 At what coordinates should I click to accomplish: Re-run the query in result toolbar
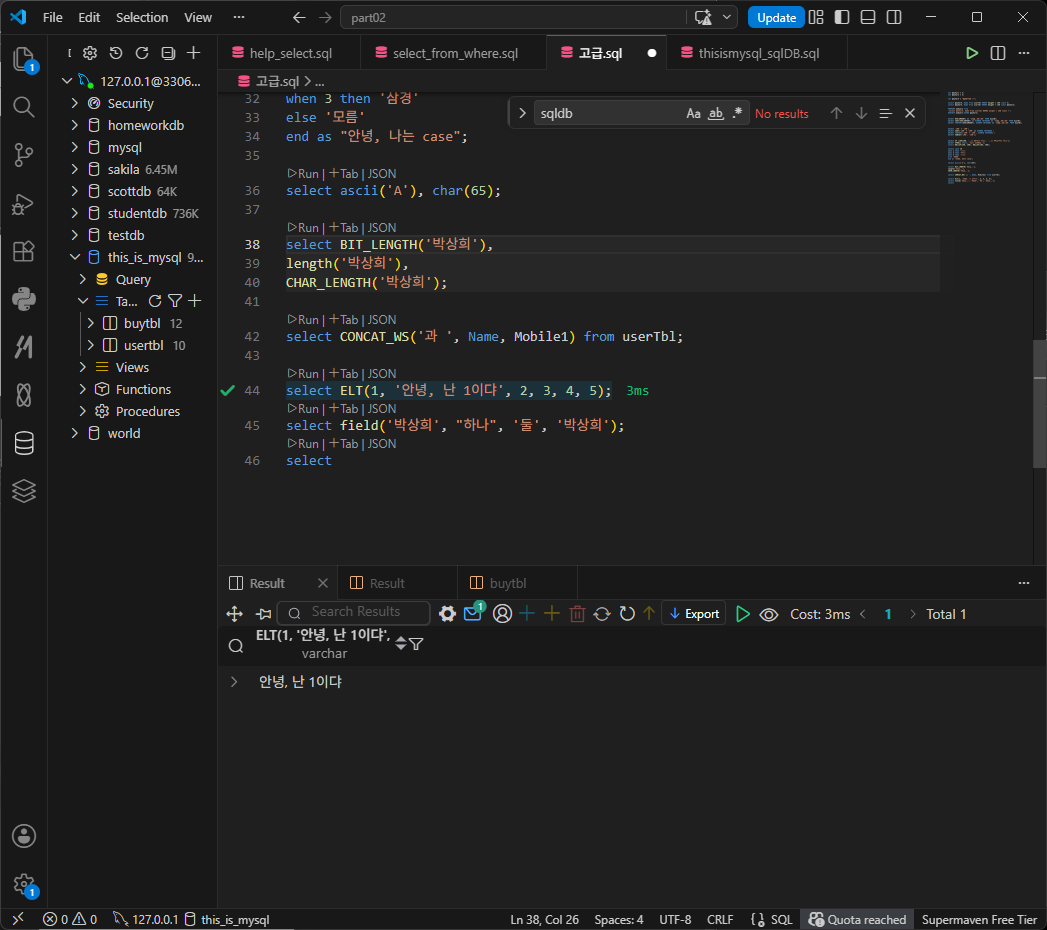click(x=743, y=614)
